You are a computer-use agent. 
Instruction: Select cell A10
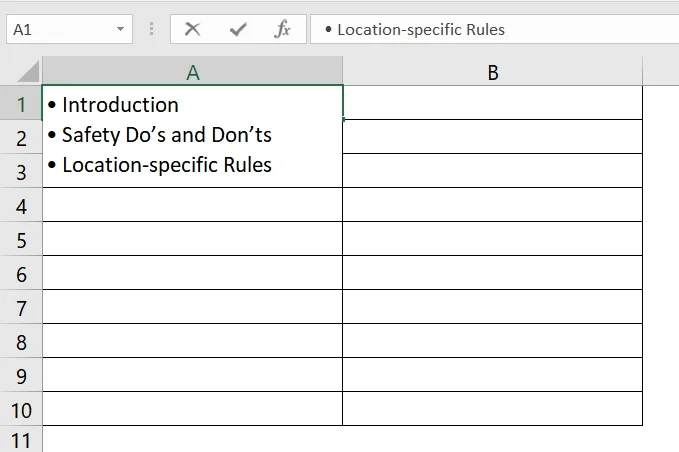tap(193, 408)
